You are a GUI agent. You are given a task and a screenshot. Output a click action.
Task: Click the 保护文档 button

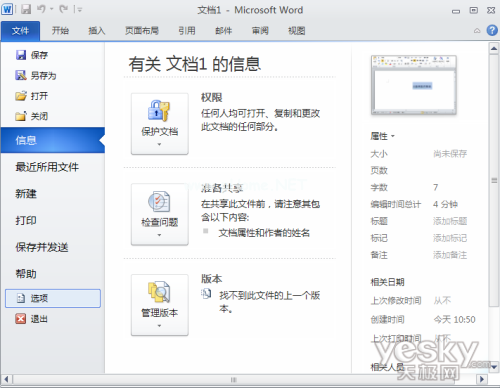pyautogui.click(x=160, y=124)
